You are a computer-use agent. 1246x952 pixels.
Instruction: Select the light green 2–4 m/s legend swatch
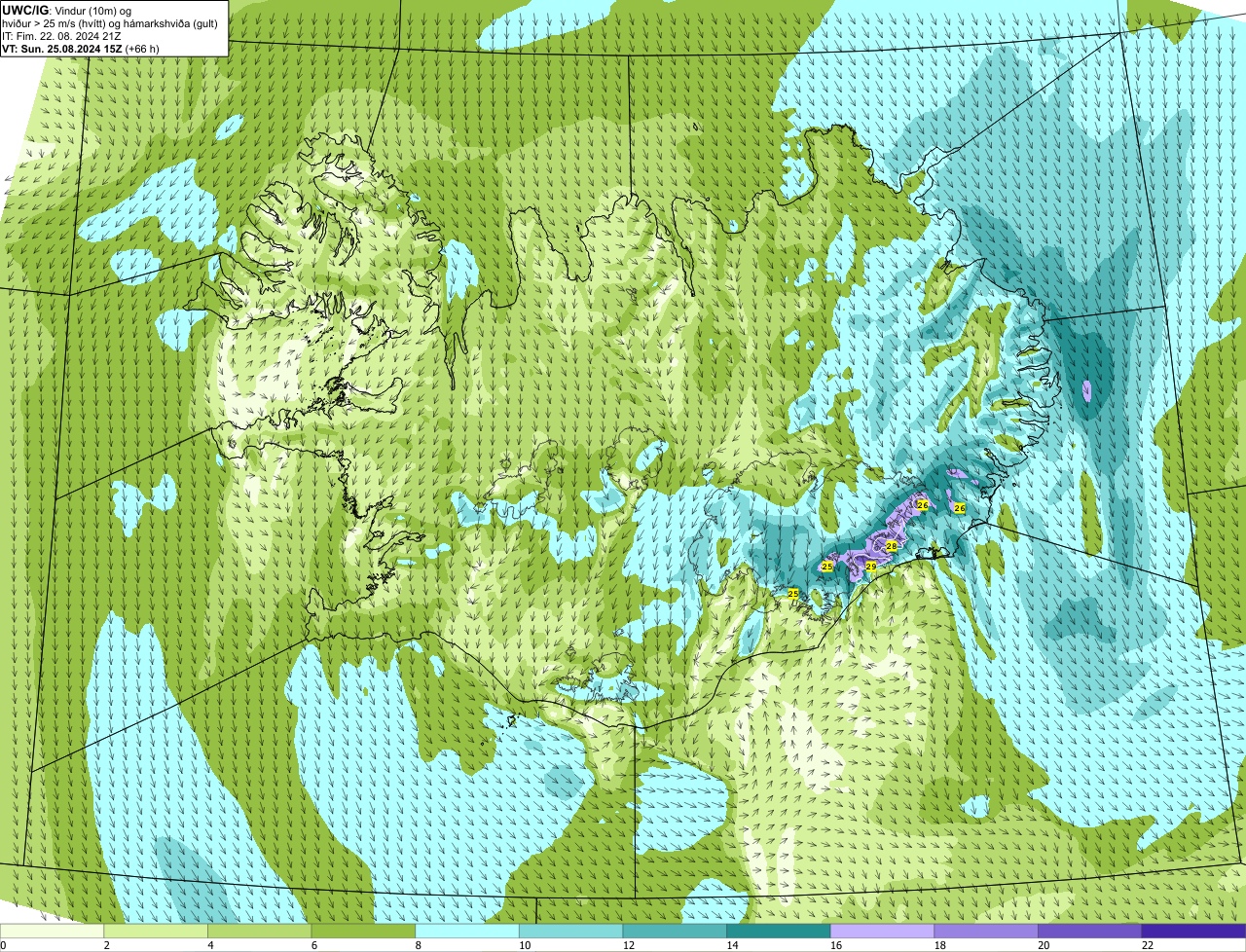[x=156, y=931]
